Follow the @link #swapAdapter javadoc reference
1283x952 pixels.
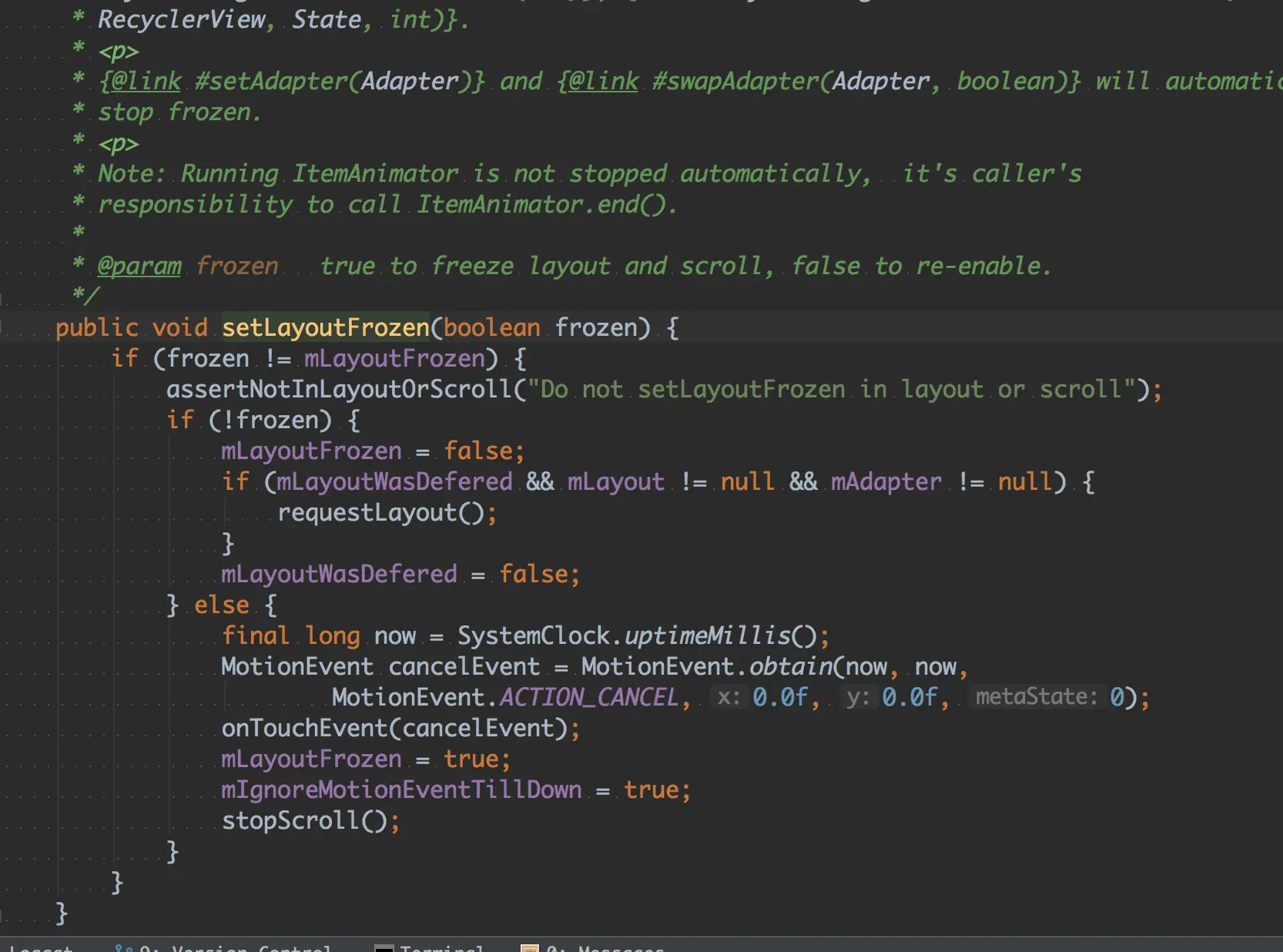[x=819, y=82]
